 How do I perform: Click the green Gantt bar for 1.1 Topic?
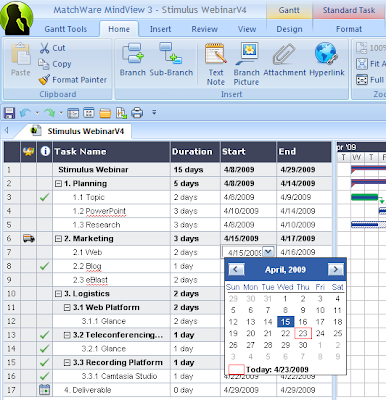364,197
